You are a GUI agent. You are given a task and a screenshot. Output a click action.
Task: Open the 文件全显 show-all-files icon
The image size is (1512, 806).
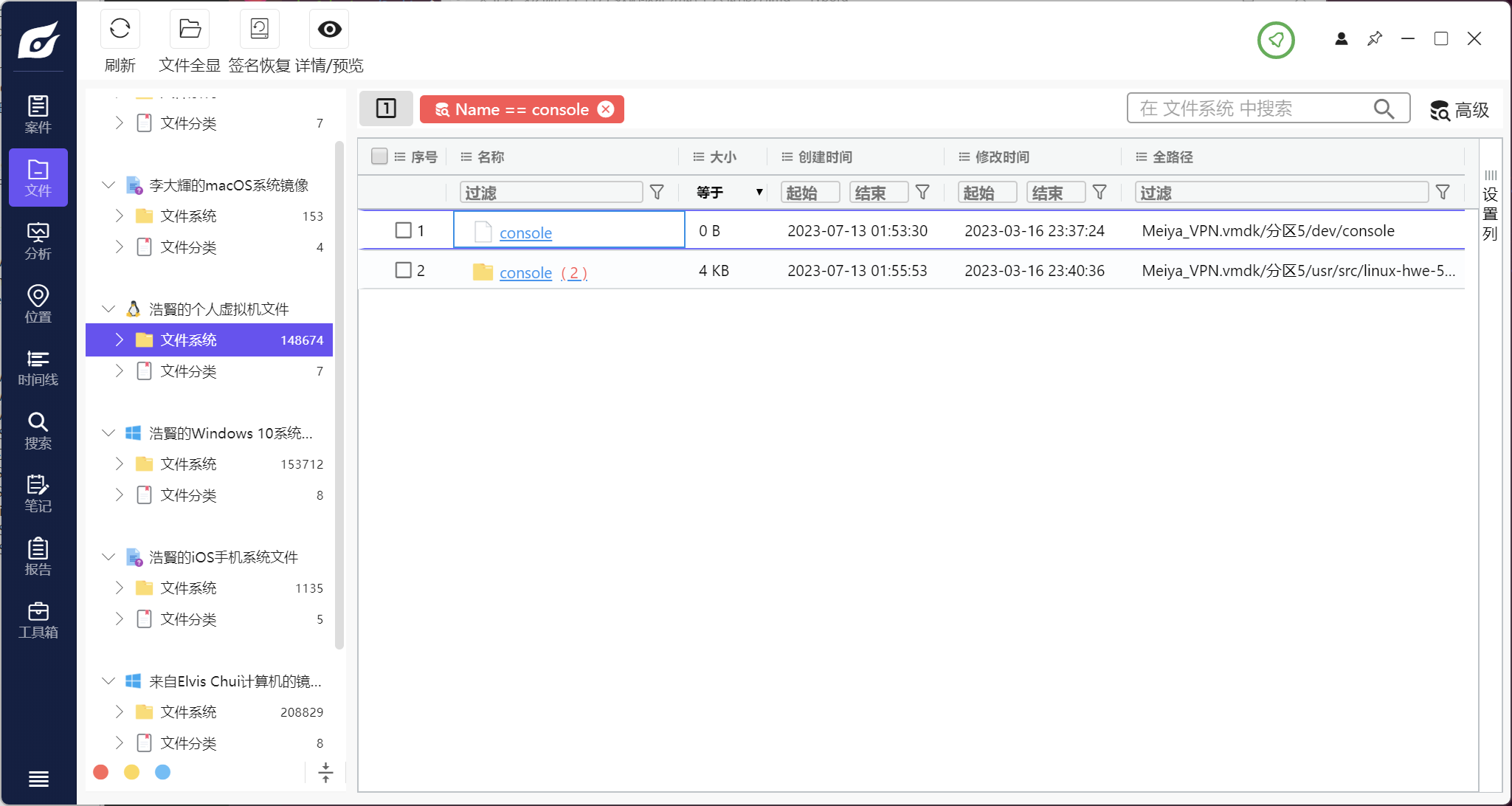point(190,30)
